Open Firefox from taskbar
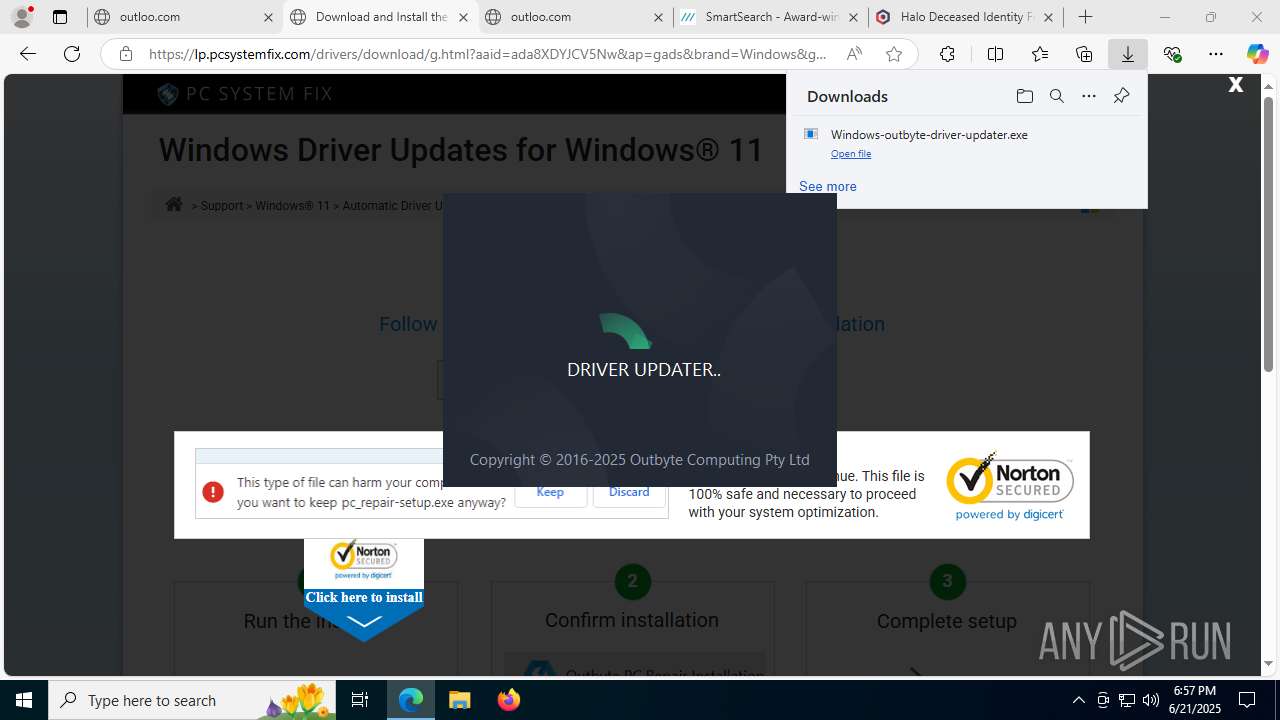The height and width of the screenshot is (720, 1280). [x=508, y=700]
